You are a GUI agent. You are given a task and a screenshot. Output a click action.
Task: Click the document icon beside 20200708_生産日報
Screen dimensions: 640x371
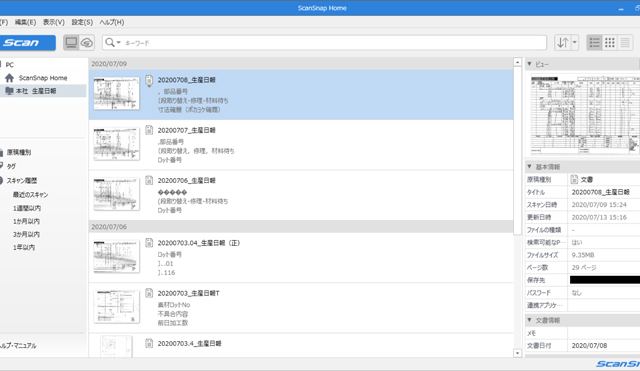[x=149, y=80]
